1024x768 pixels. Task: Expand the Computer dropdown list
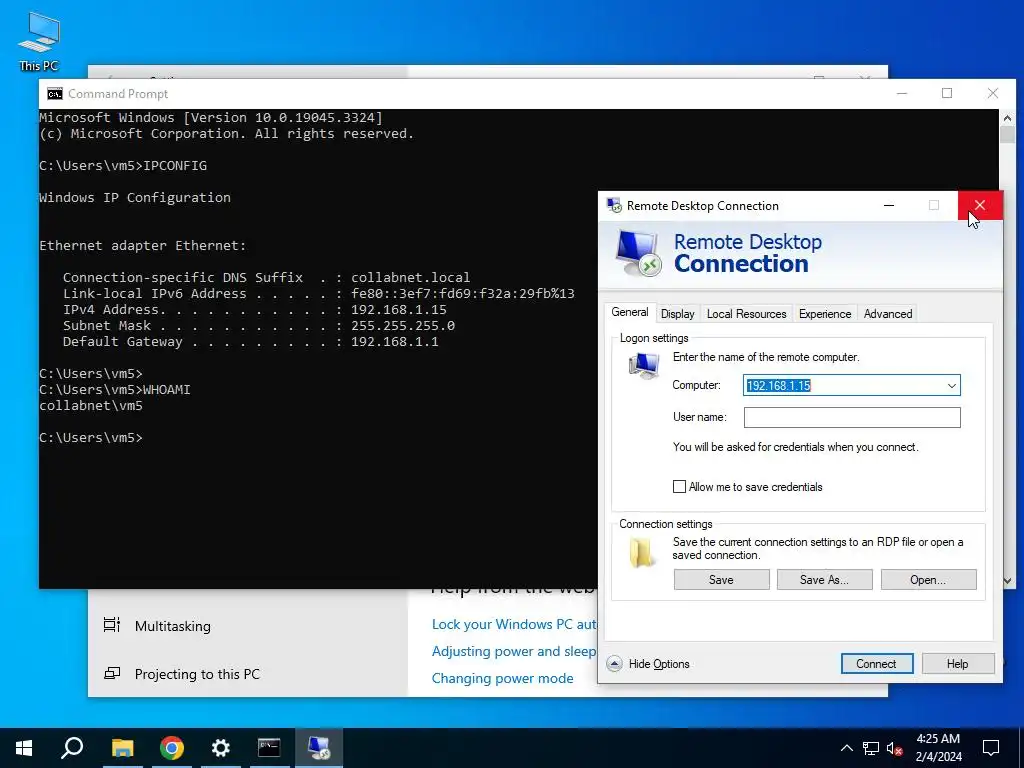952,385
